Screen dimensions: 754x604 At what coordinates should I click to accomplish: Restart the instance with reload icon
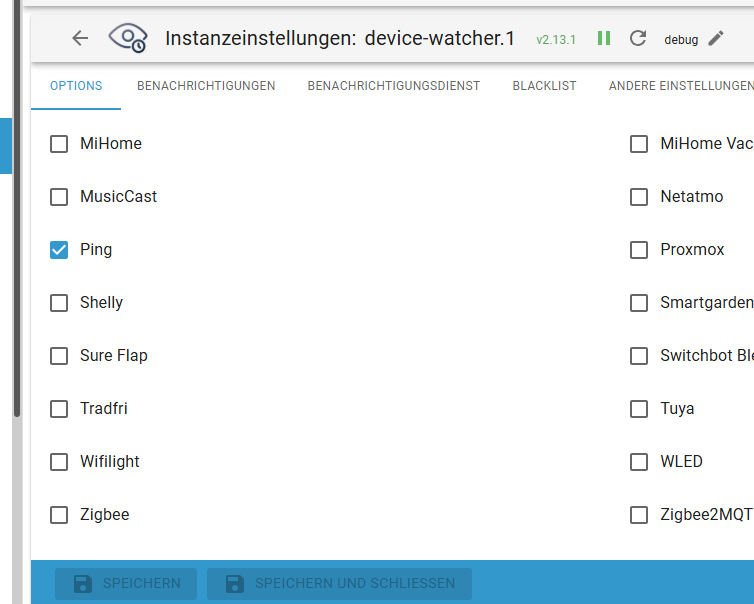click(638, 38)
